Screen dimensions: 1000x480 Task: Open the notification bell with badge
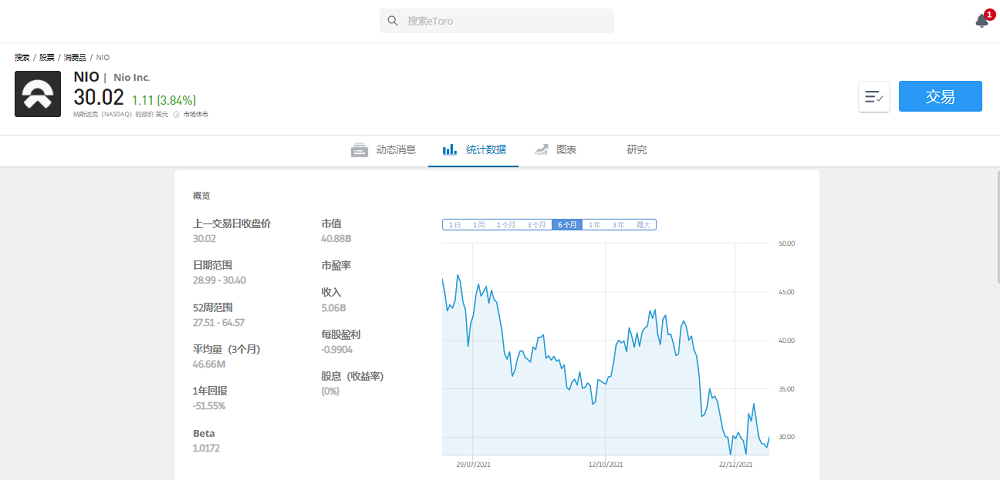tap(983, 20)
